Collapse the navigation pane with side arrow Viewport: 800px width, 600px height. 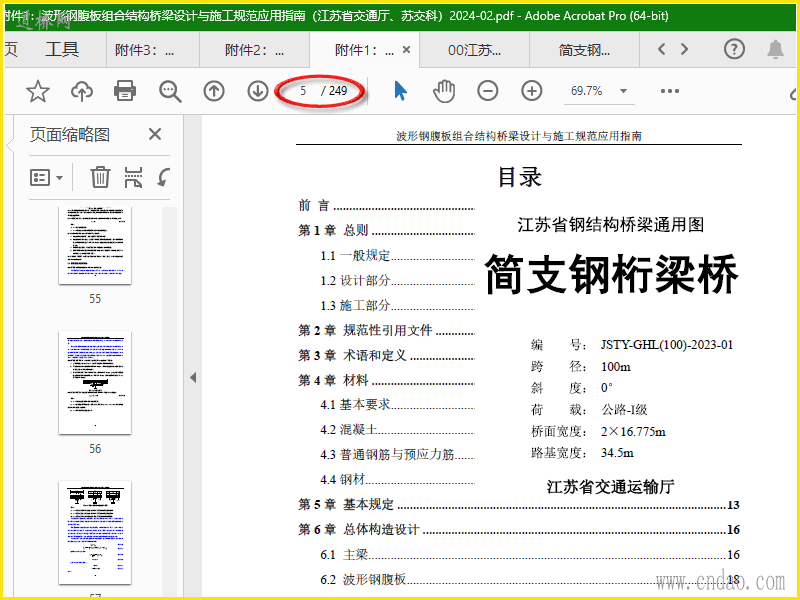click(193, 378)
